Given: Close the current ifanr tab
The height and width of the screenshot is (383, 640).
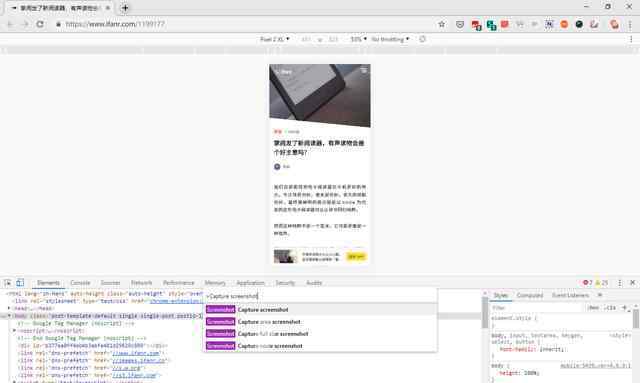Looking at the screenshot, I should click(108, 8).
